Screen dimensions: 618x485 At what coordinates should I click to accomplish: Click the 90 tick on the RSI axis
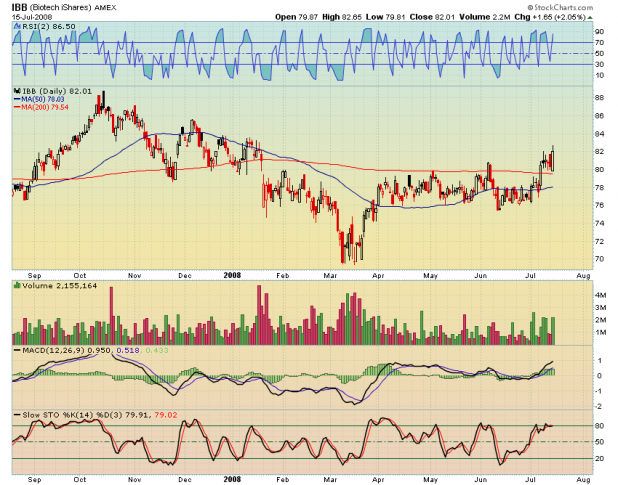(x=599, y=32)
